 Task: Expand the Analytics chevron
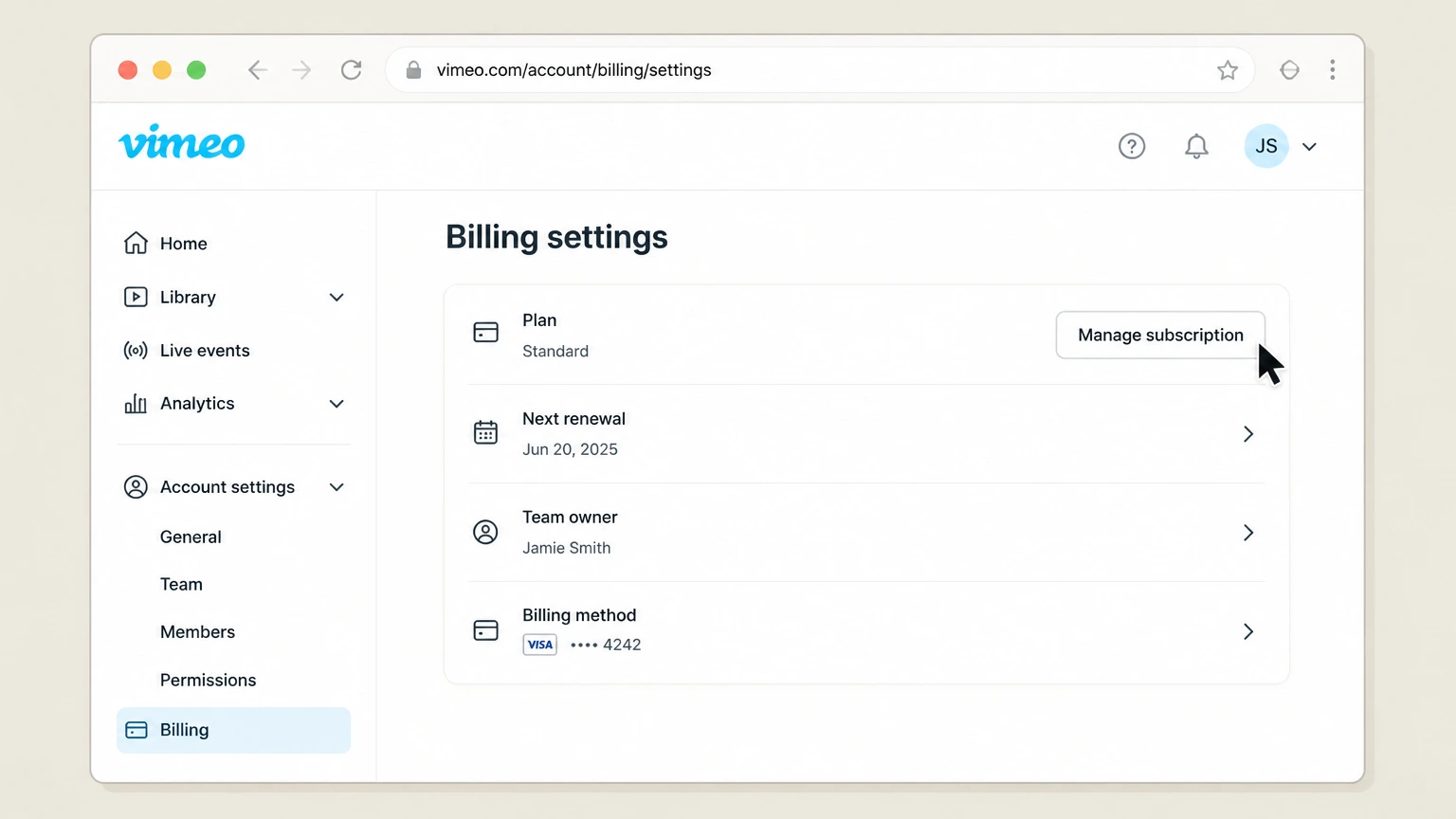pos(337,404)
